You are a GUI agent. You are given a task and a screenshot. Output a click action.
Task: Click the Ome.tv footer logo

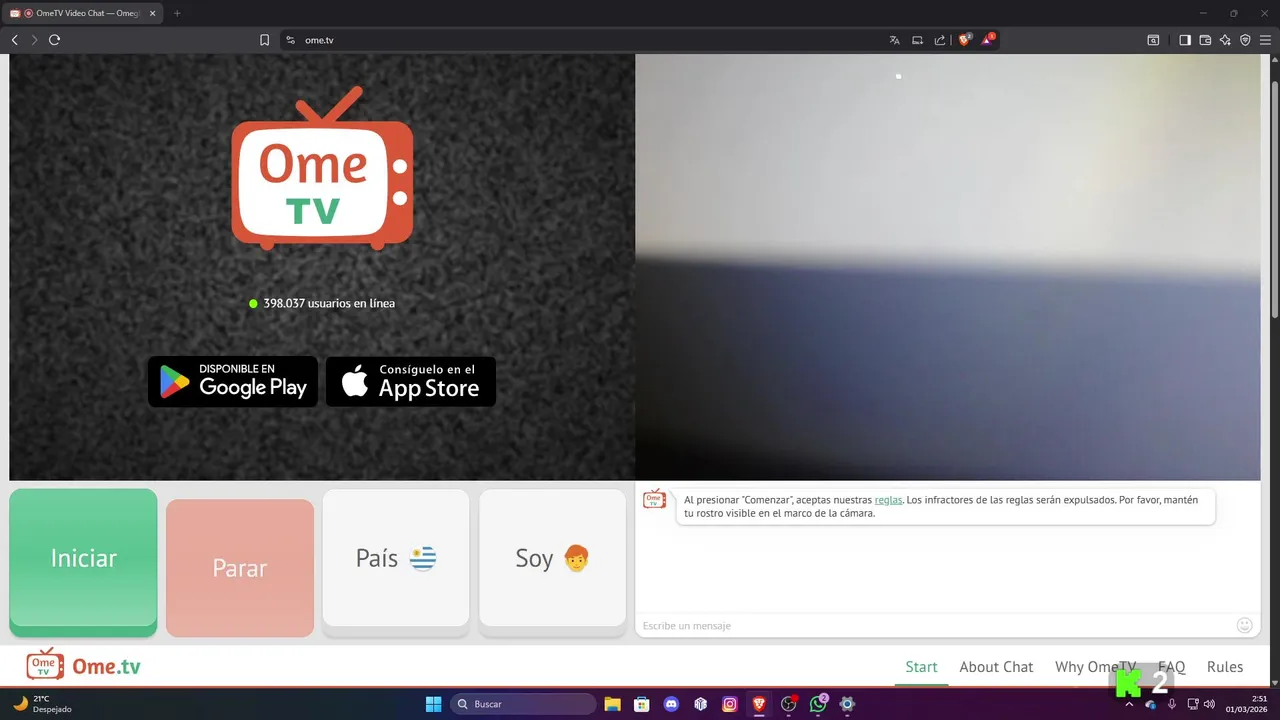[83, 665]
